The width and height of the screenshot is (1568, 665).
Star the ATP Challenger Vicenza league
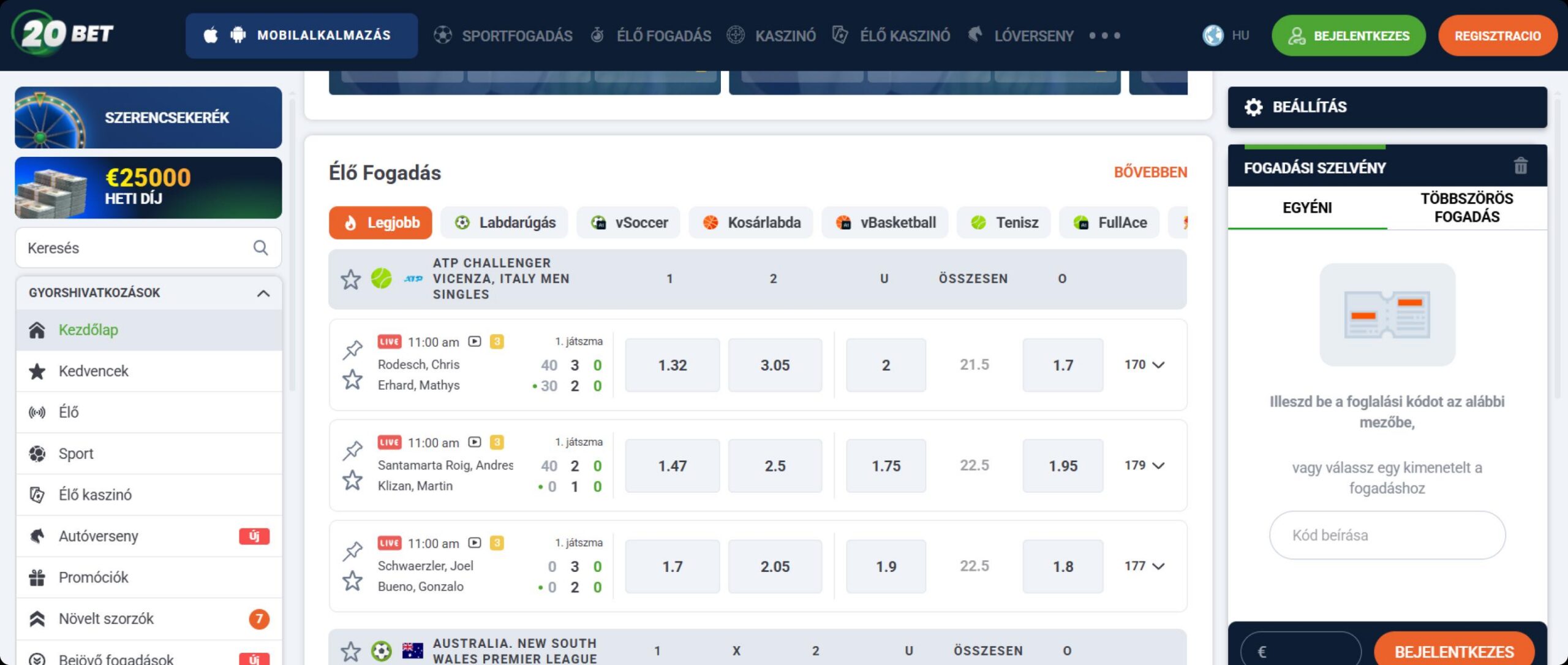click(350, 279)
